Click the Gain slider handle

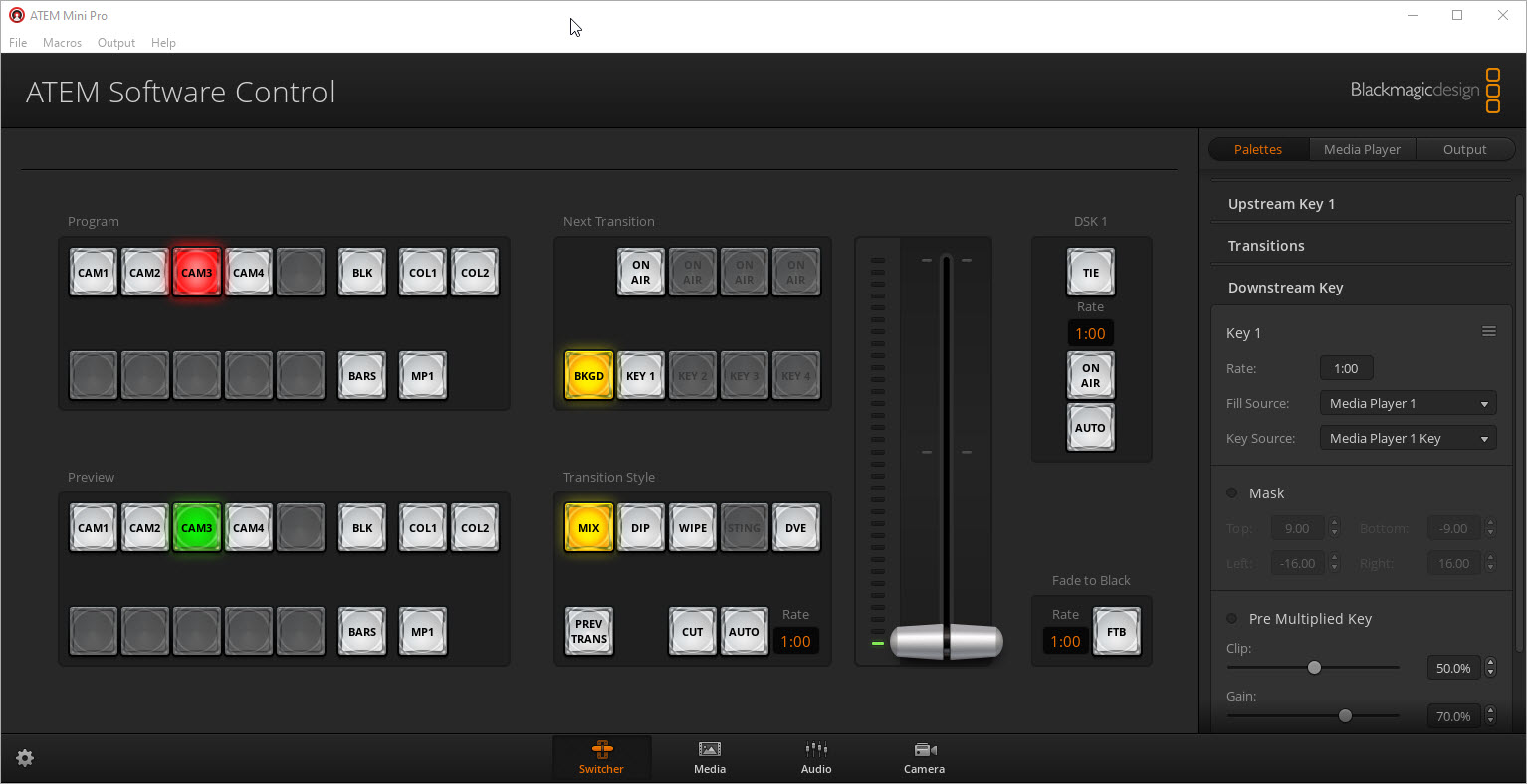click(1345, 716)
